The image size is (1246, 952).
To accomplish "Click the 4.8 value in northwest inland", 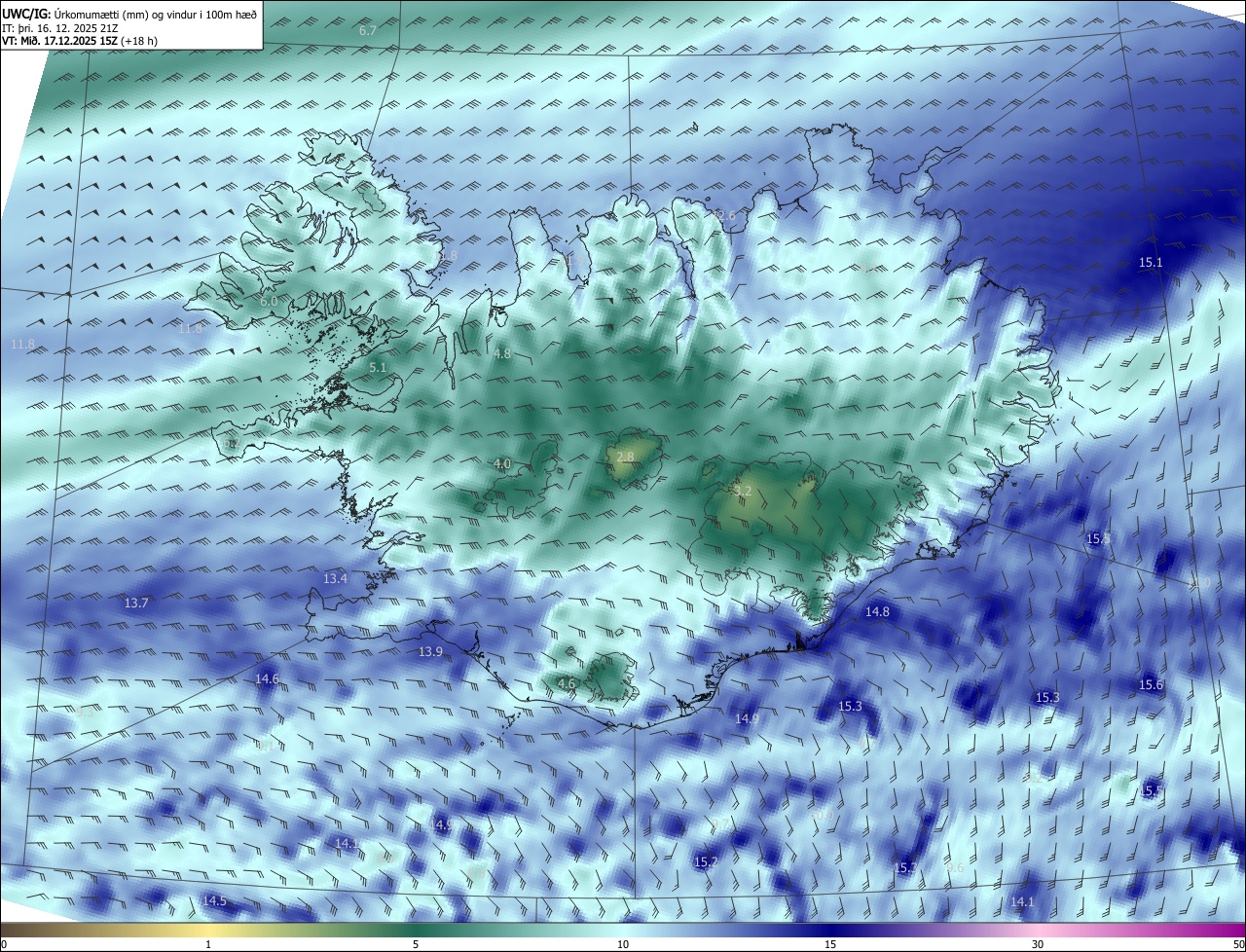I will pyautogui.click(x=502, y=354).
